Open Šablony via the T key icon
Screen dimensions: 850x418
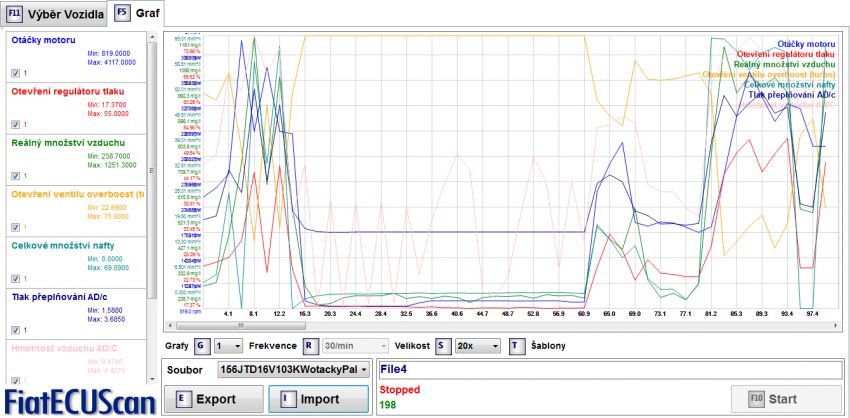coord(516,345)
